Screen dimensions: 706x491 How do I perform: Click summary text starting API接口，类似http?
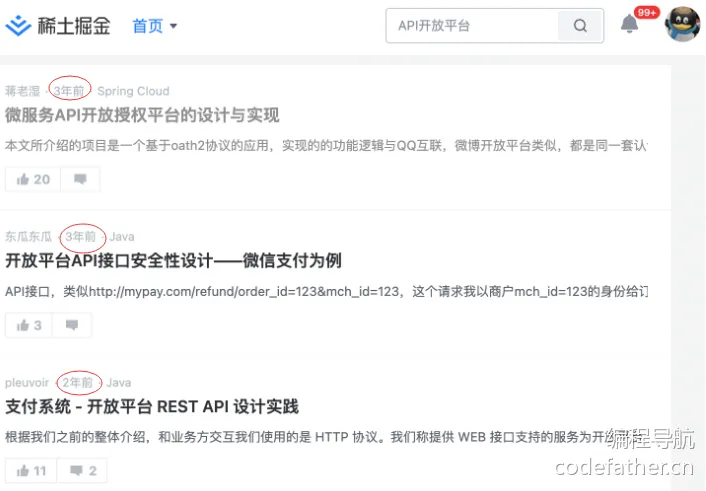point(326,291)
